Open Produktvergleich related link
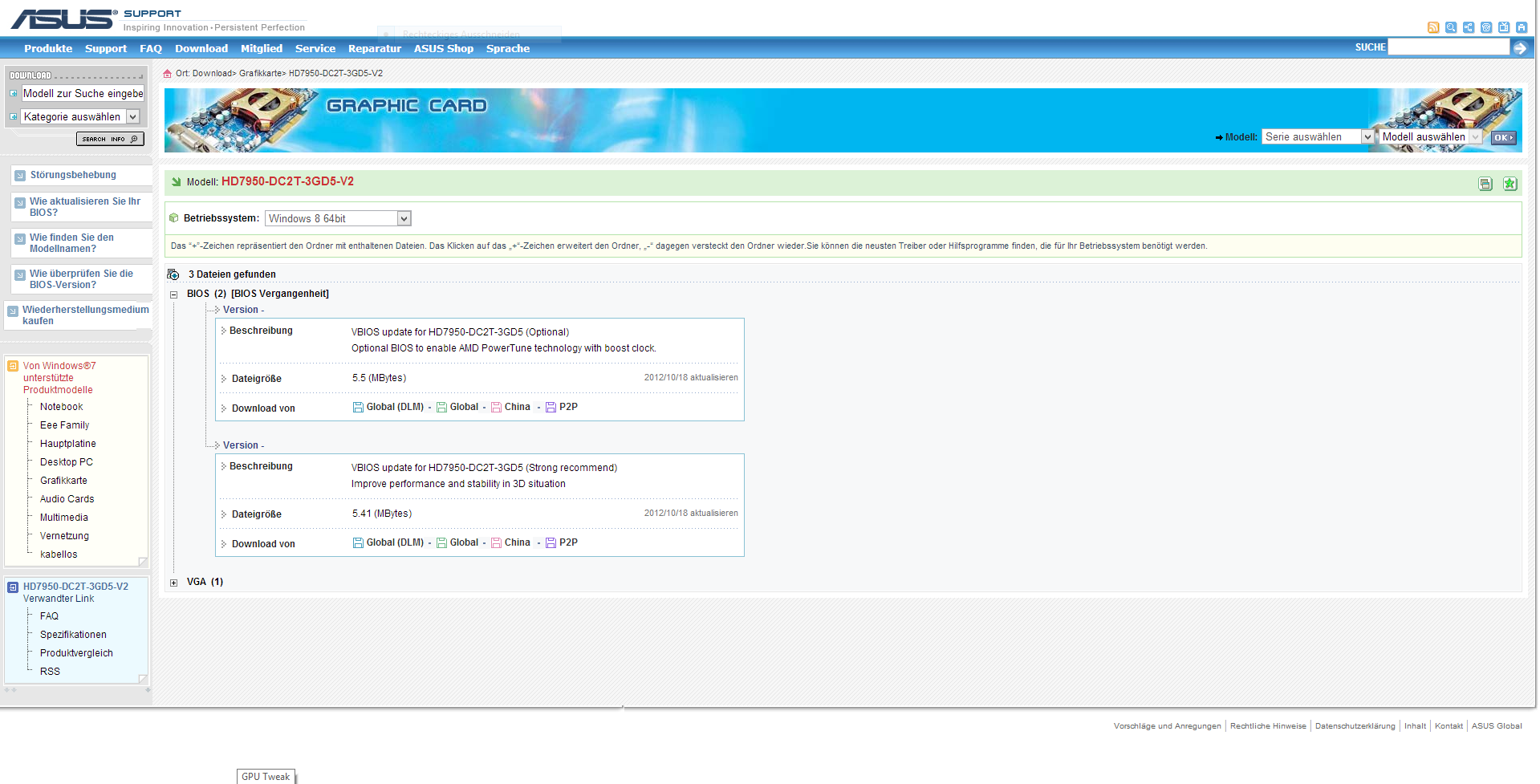 point(76,653)
